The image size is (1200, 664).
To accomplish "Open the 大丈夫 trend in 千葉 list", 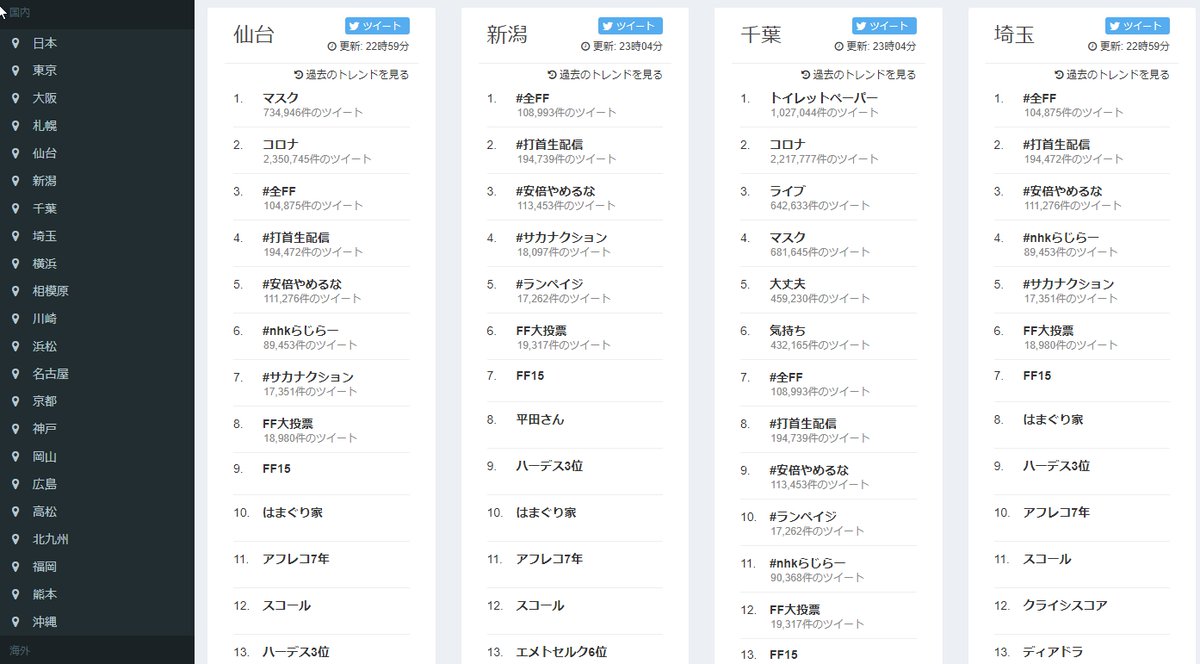I will pos(788,284).
